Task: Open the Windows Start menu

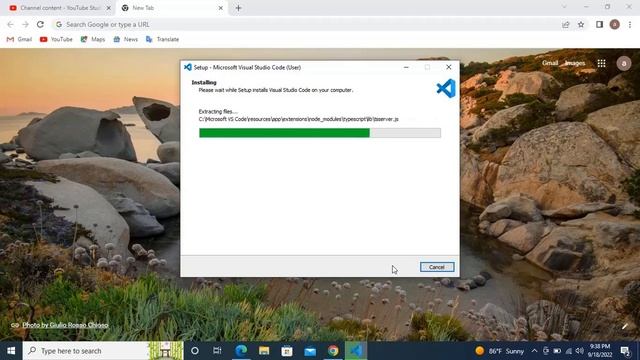Action: (x=11, y=351)
